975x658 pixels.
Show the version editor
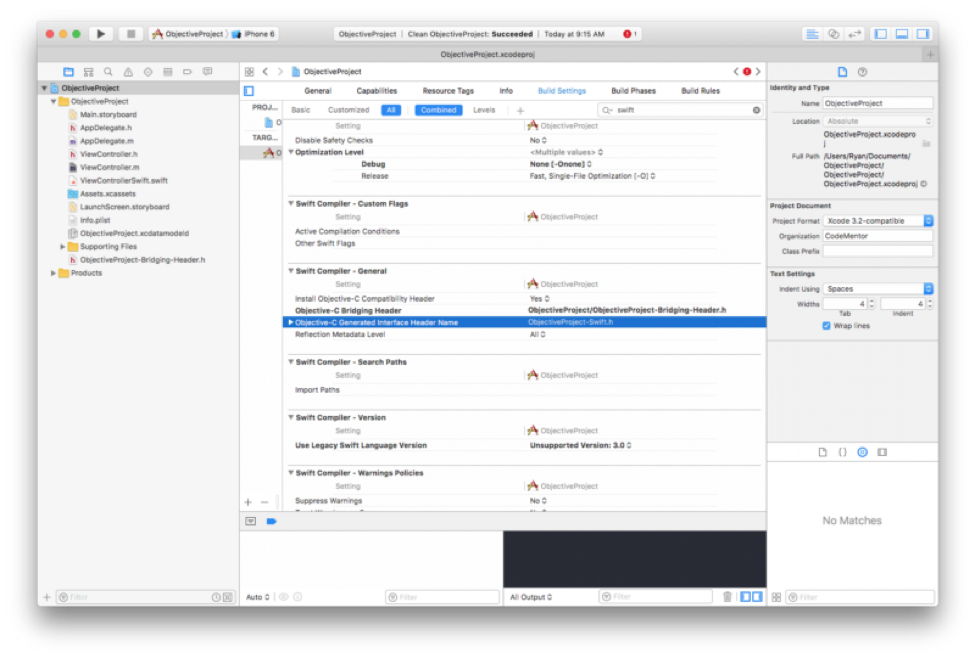(855, 34)
